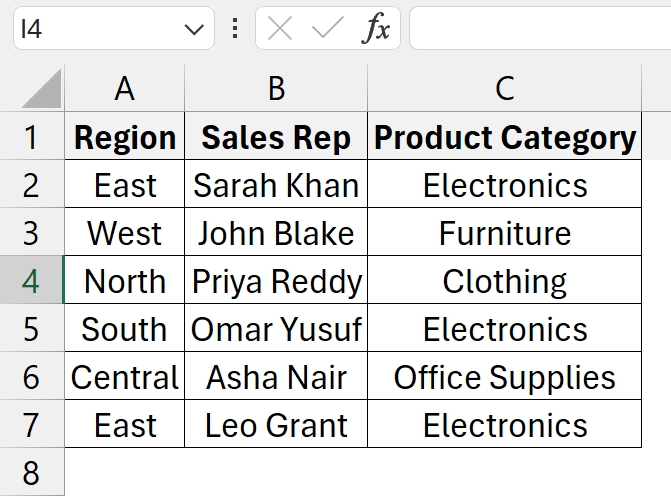Click the Enter checkmark icon in formula bar
671x496 pixels.
pos(327,29)
